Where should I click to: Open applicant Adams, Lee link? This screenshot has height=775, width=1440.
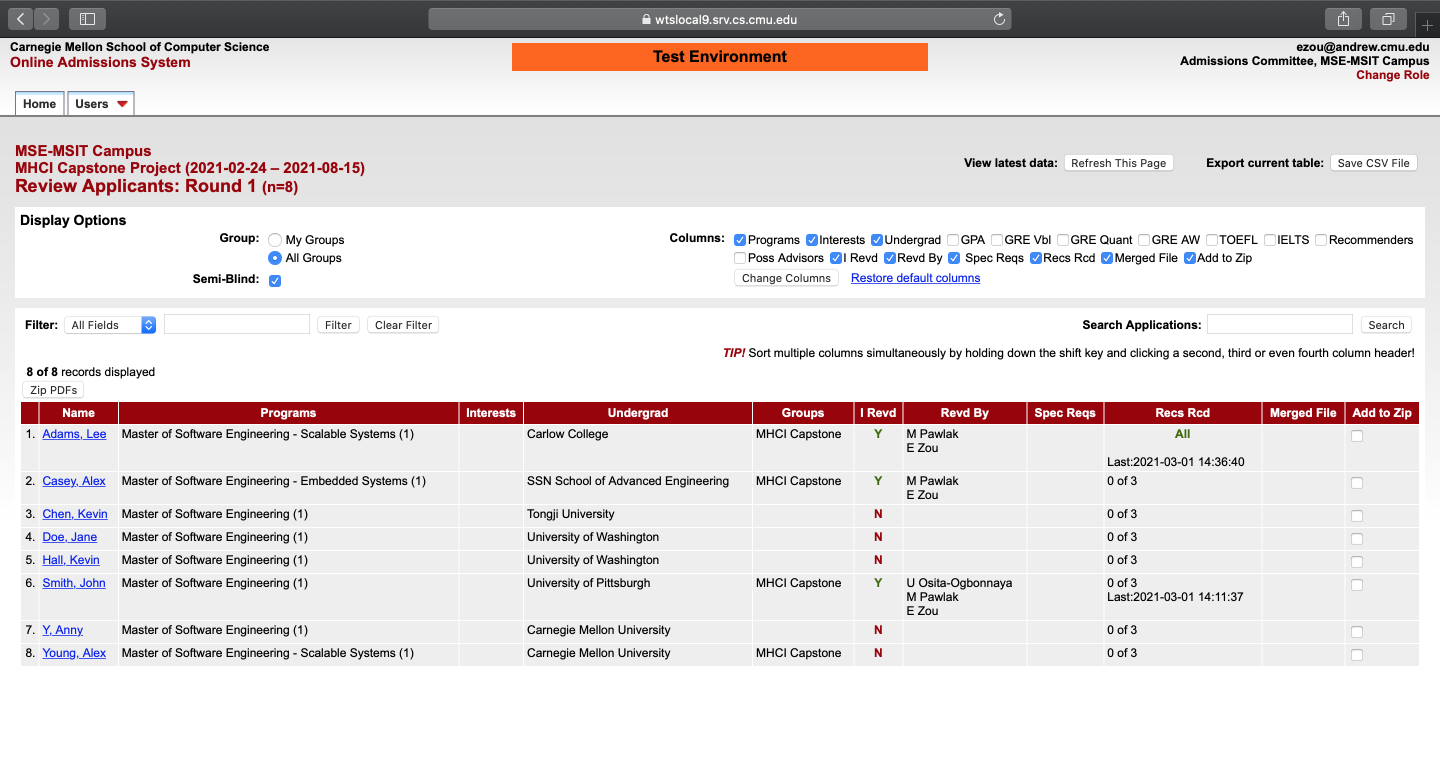pyautogui.click(x=74, y=434)
